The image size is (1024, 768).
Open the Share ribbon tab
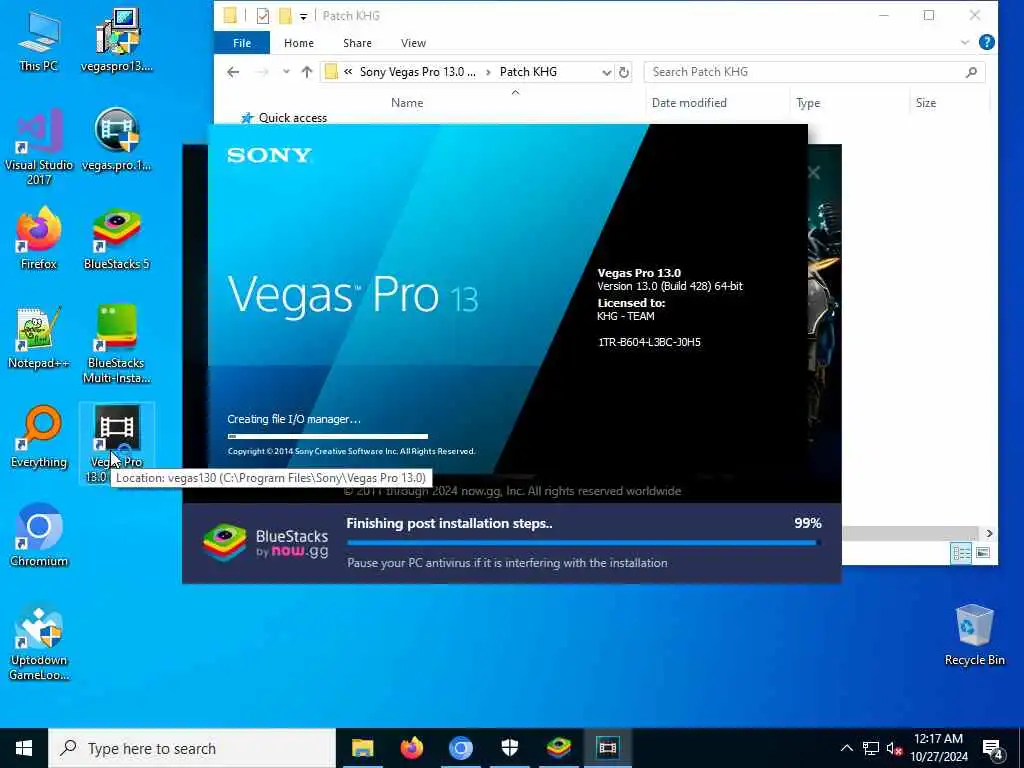(x=357, y=43)
